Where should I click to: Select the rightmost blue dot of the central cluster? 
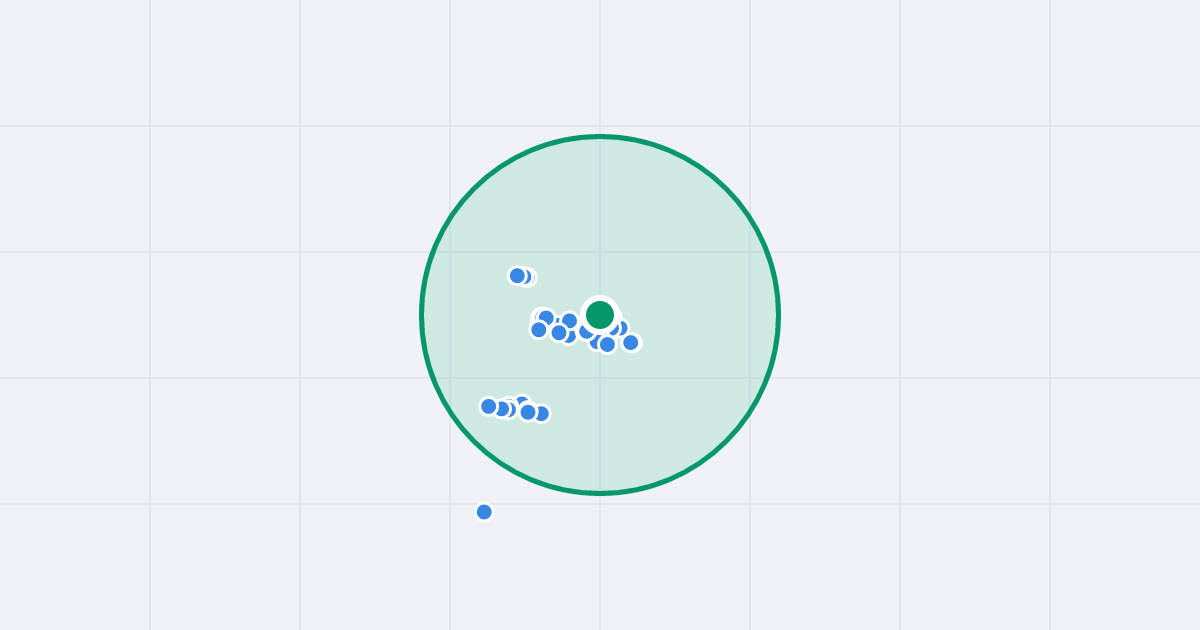[x=630, y=342]
